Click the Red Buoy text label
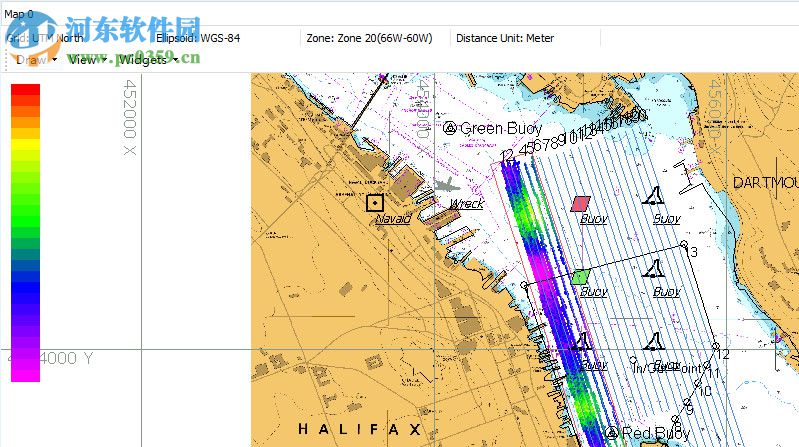This screenshot has width=799, height=447. point(656,433)
